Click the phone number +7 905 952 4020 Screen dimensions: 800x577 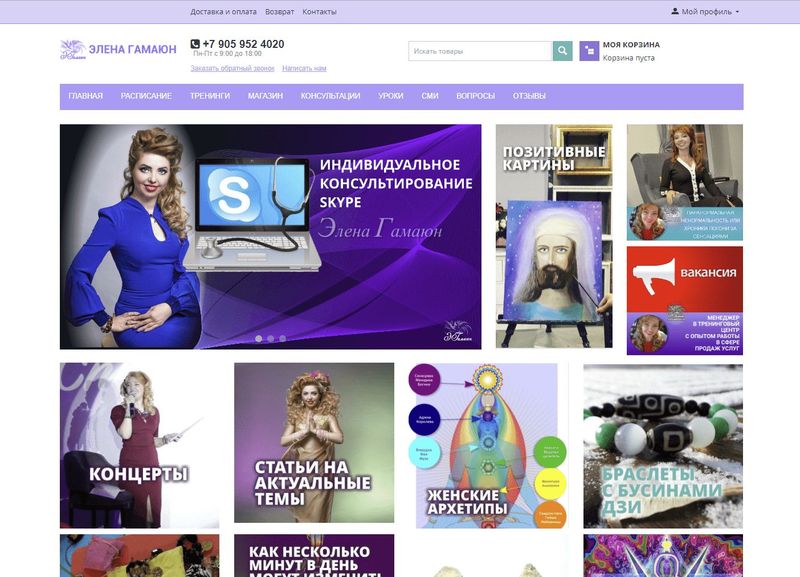[243, 44]
